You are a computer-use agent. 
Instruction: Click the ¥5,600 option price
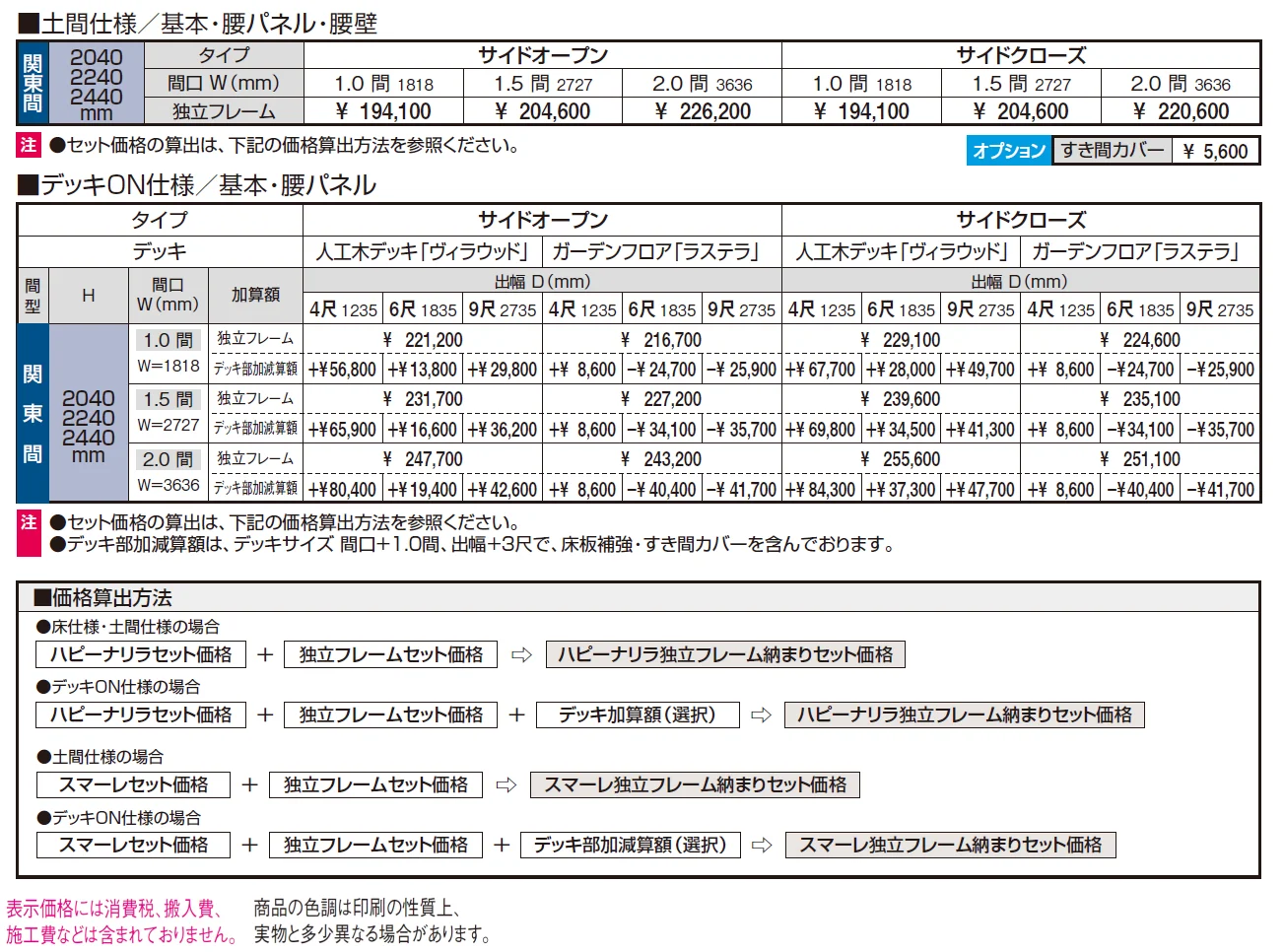point(1216,151)
